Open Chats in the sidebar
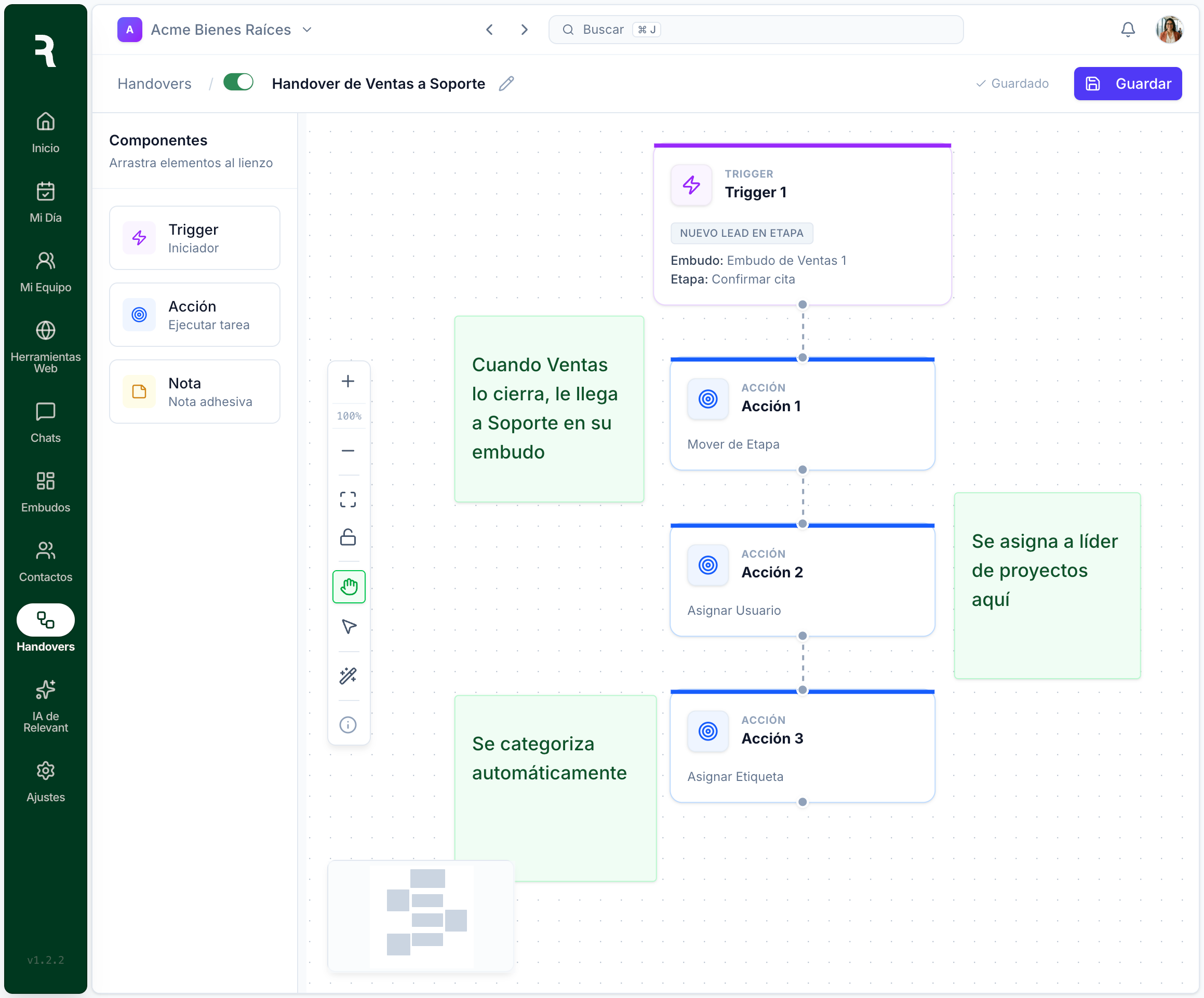The height and width of the screenshot is (998, 1204). click(x=45, y=423)
